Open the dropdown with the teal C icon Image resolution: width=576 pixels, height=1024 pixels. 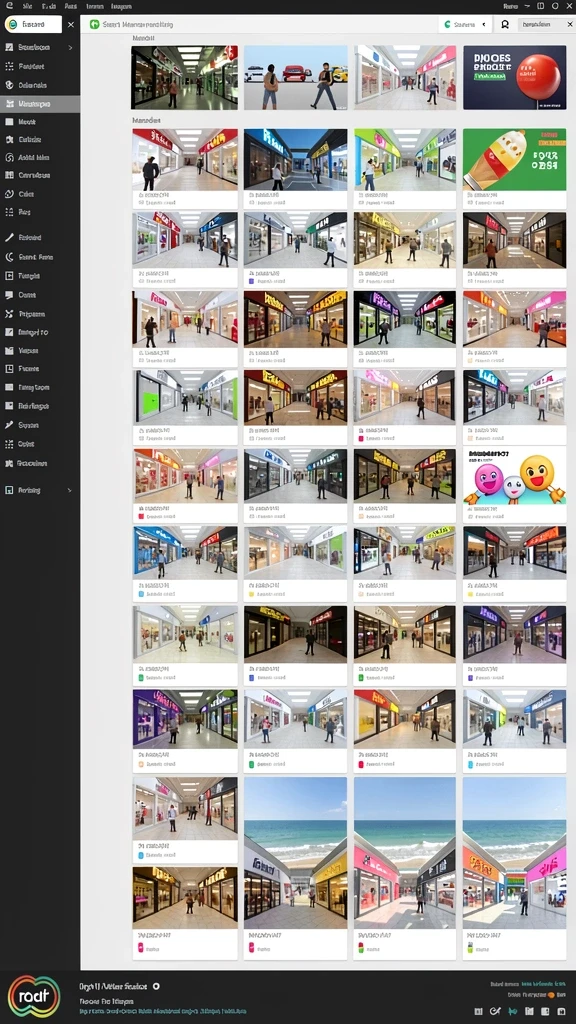pyautogui.click(x=464, y=24)
